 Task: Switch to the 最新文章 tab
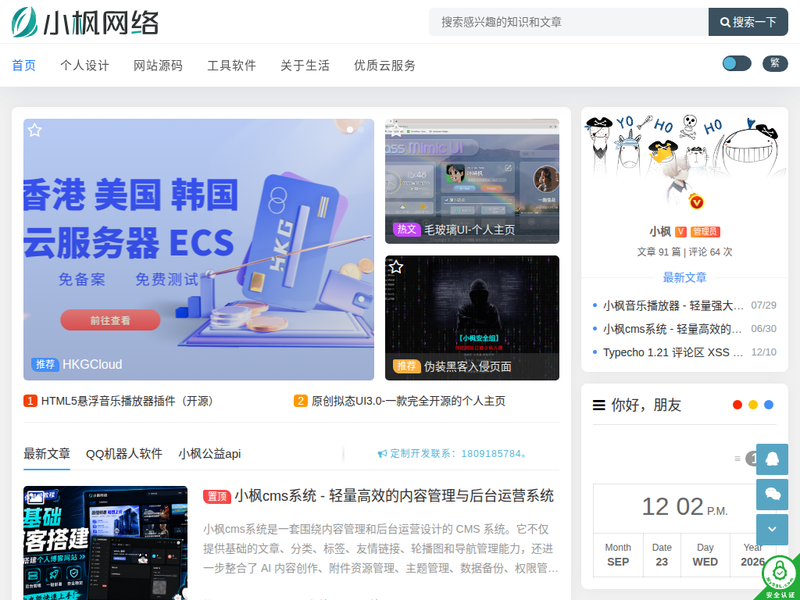[x=46, y=454]
